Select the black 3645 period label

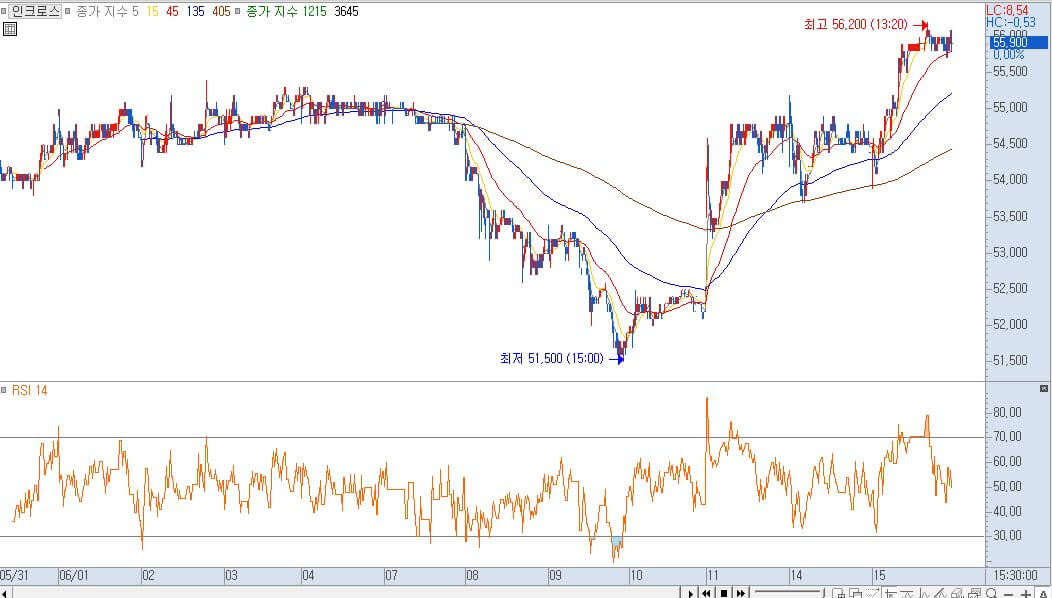pos(346,11)
